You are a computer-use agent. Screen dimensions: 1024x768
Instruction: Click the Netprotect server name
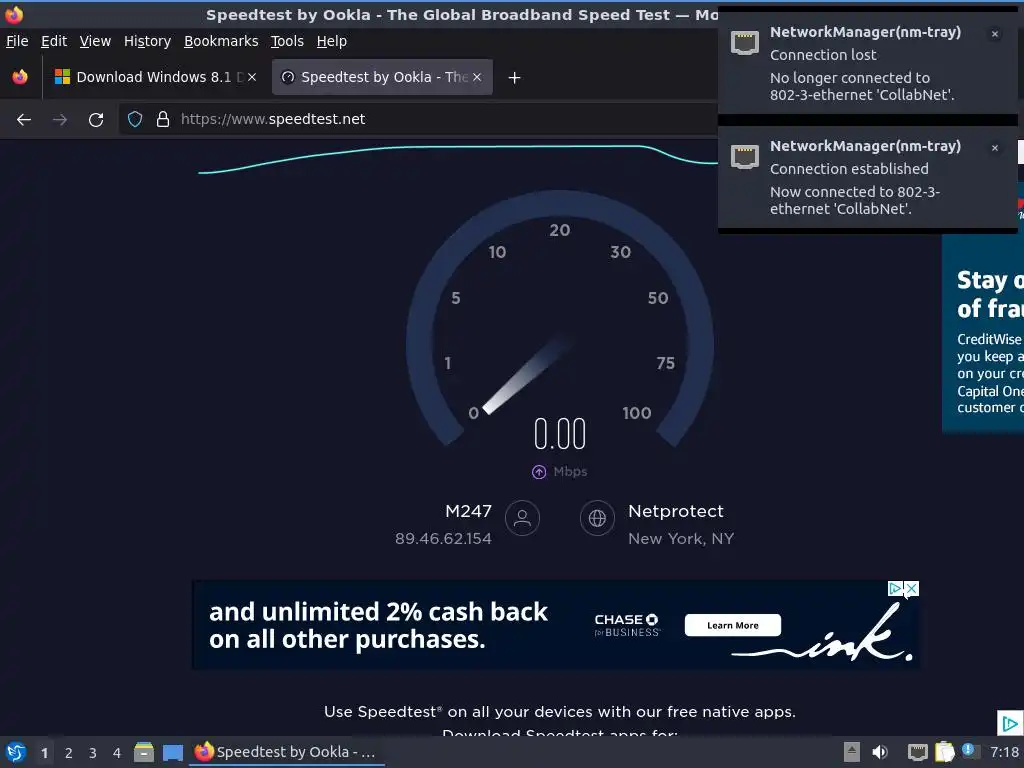pyautogui.click(x=676, y=511)
